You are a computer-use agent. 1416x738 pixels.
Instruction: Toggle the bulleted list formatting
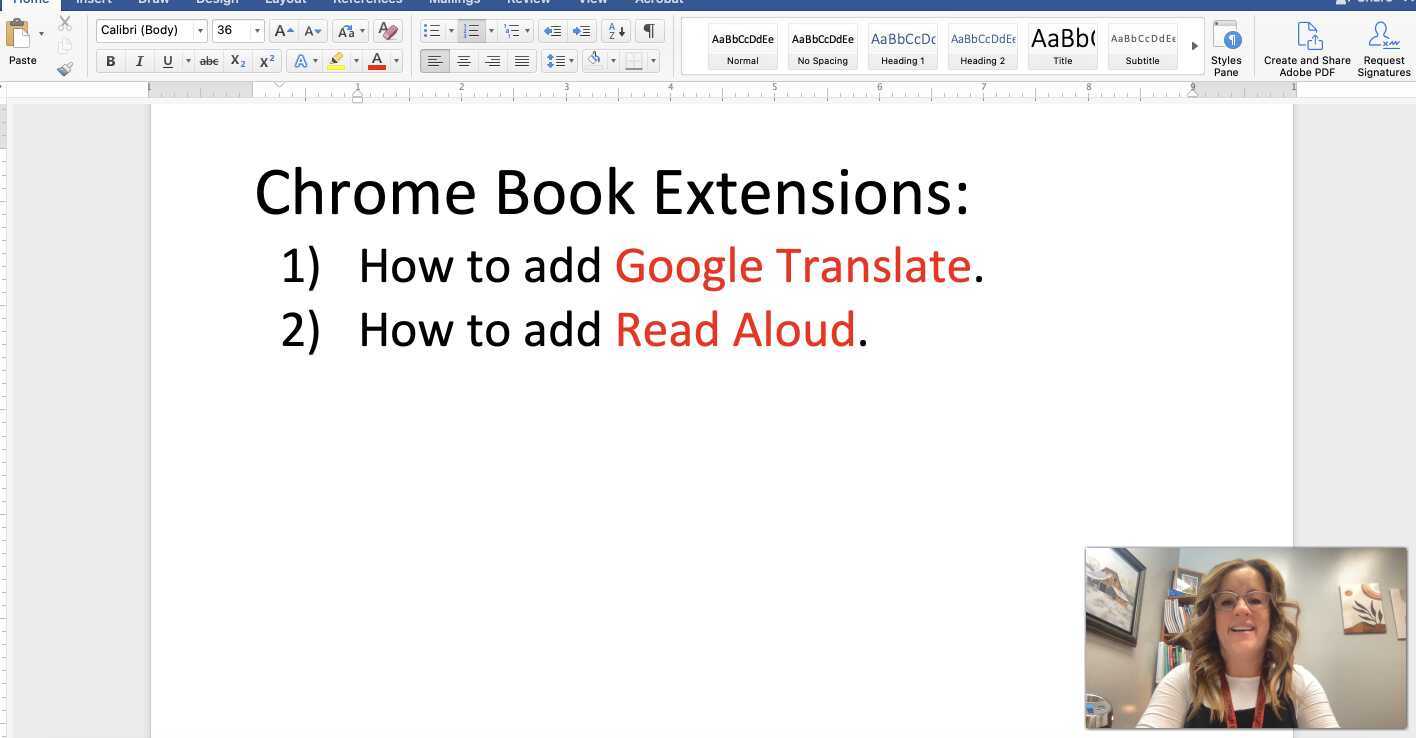point(434,30)
